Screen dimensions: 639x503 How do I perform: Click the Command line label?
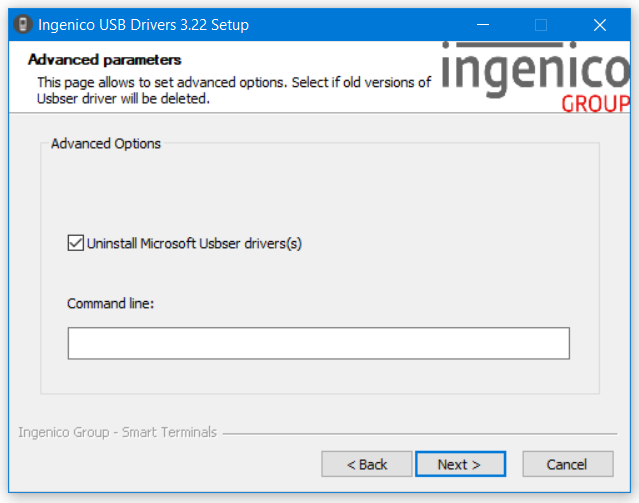pyautogui.click(x=110, y=304)
